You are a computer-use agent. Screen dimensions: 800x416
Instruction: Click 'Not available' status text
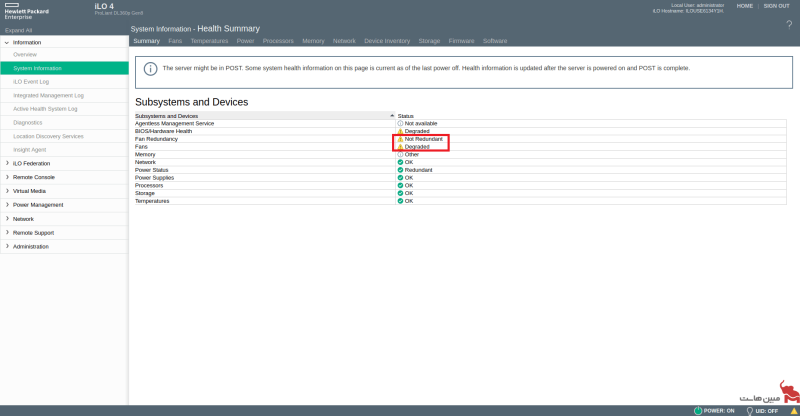pyautogui.click(x=421, y=124)
